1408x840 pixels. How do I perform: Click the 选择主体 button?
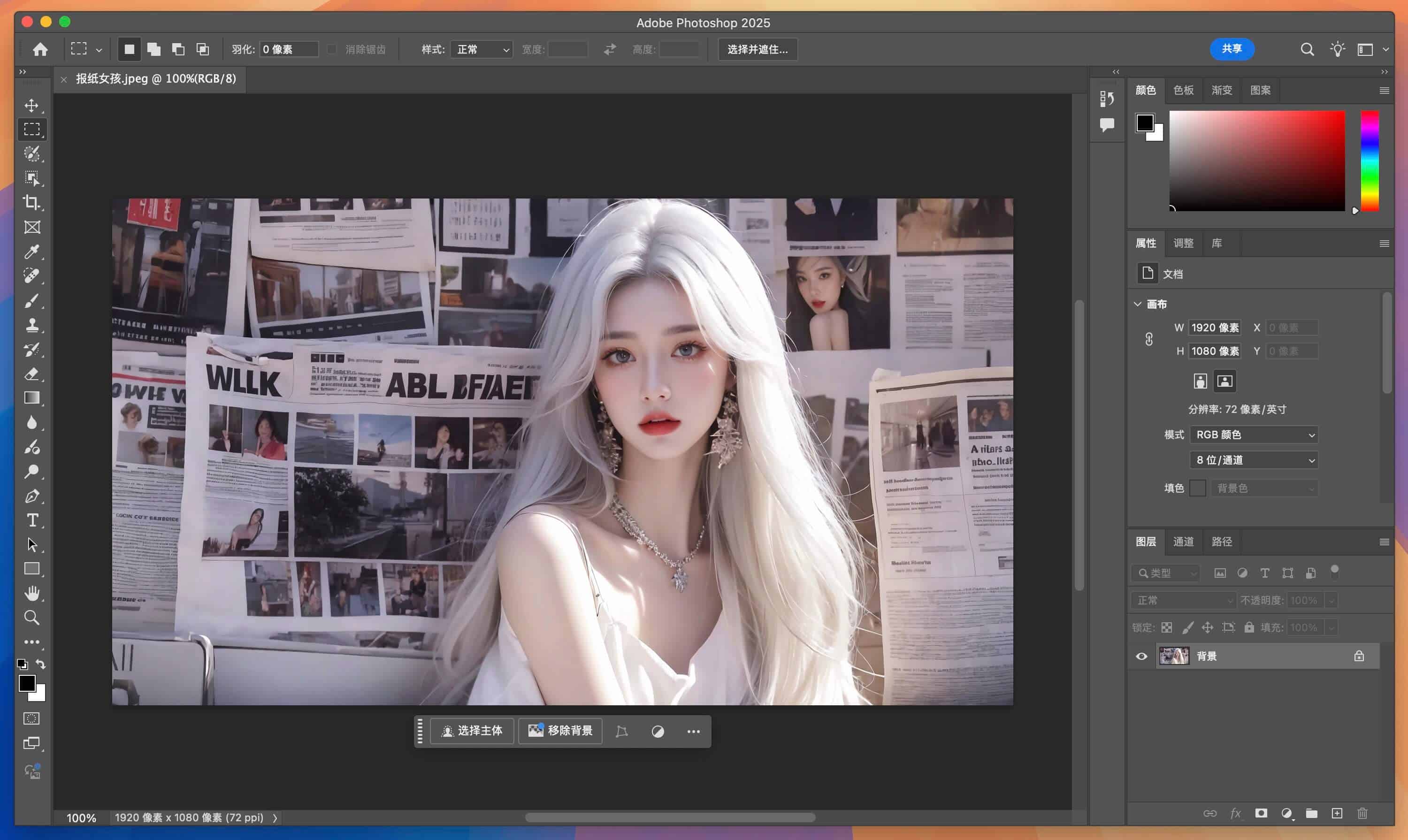(472, 731)
